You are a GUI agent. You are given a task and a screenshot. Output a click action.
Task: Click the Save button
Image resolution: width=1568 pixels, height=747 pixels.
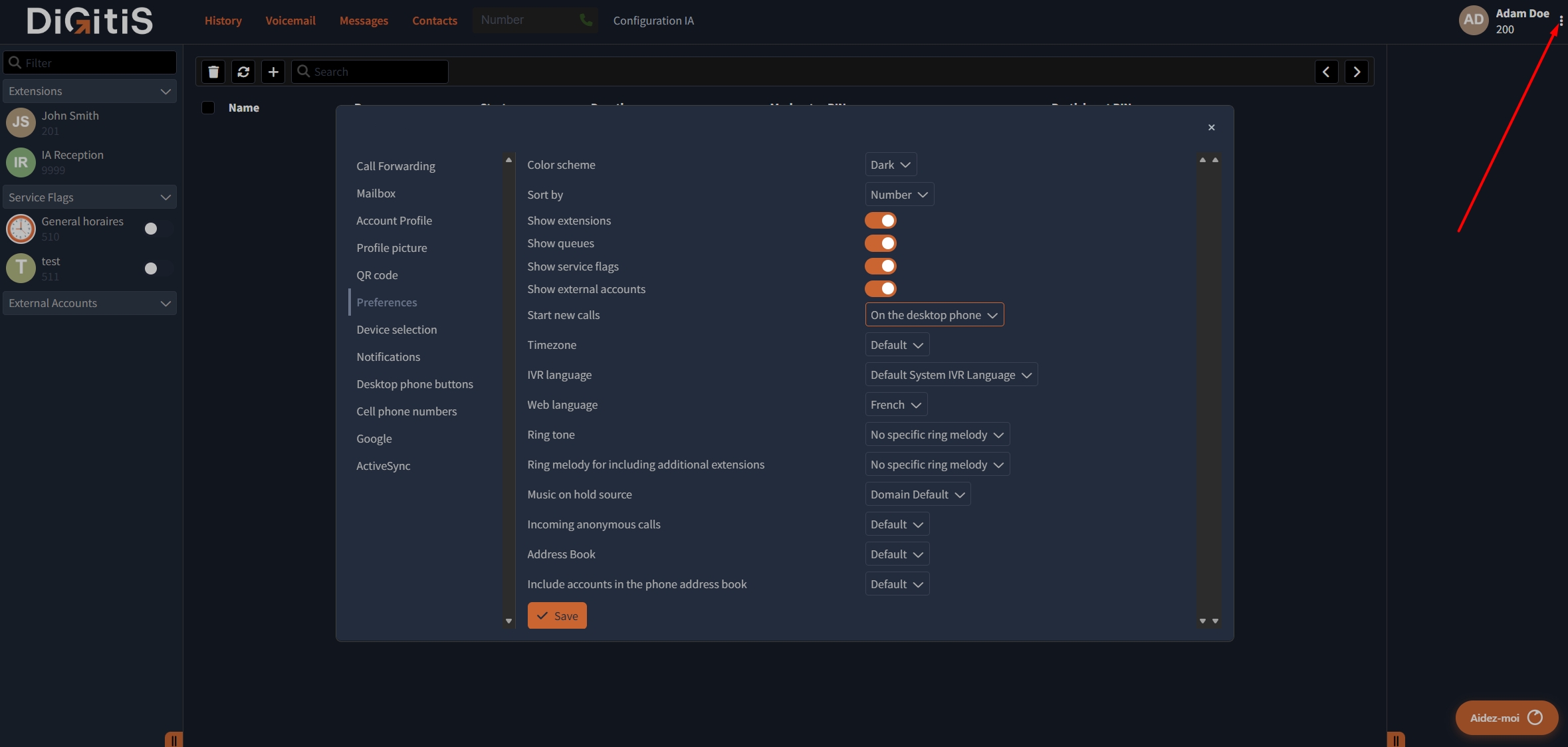557,616
